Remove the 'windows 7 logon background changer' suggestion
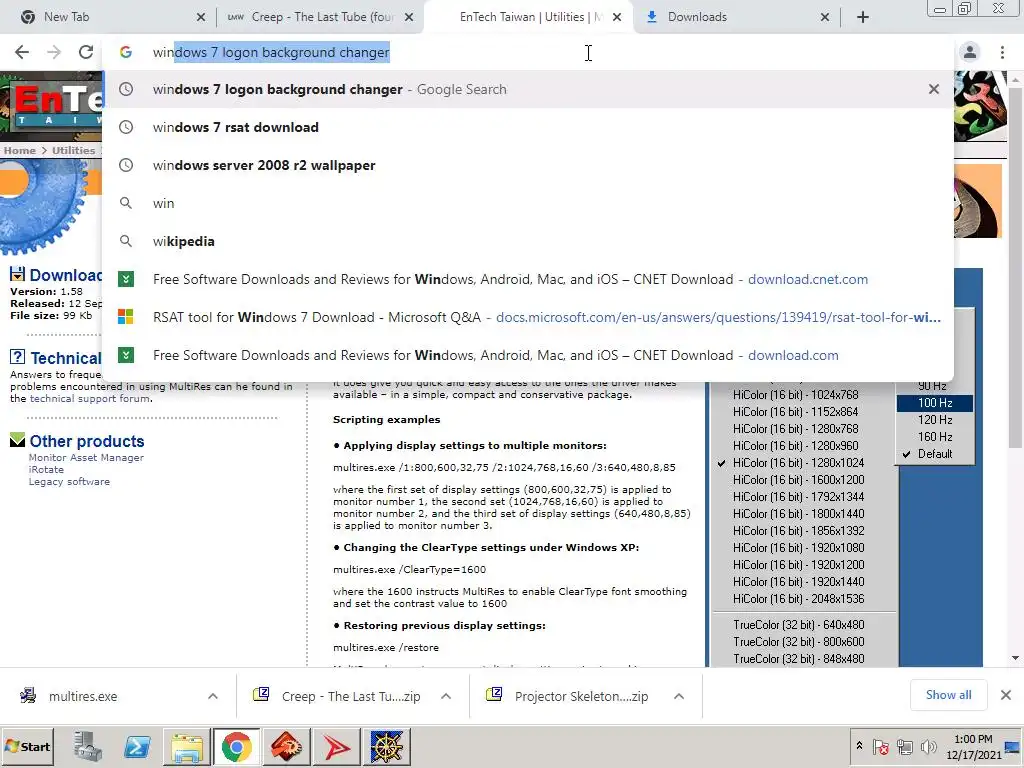The height and width of the screenshot is (768, 1024). [x=934, y=89]
